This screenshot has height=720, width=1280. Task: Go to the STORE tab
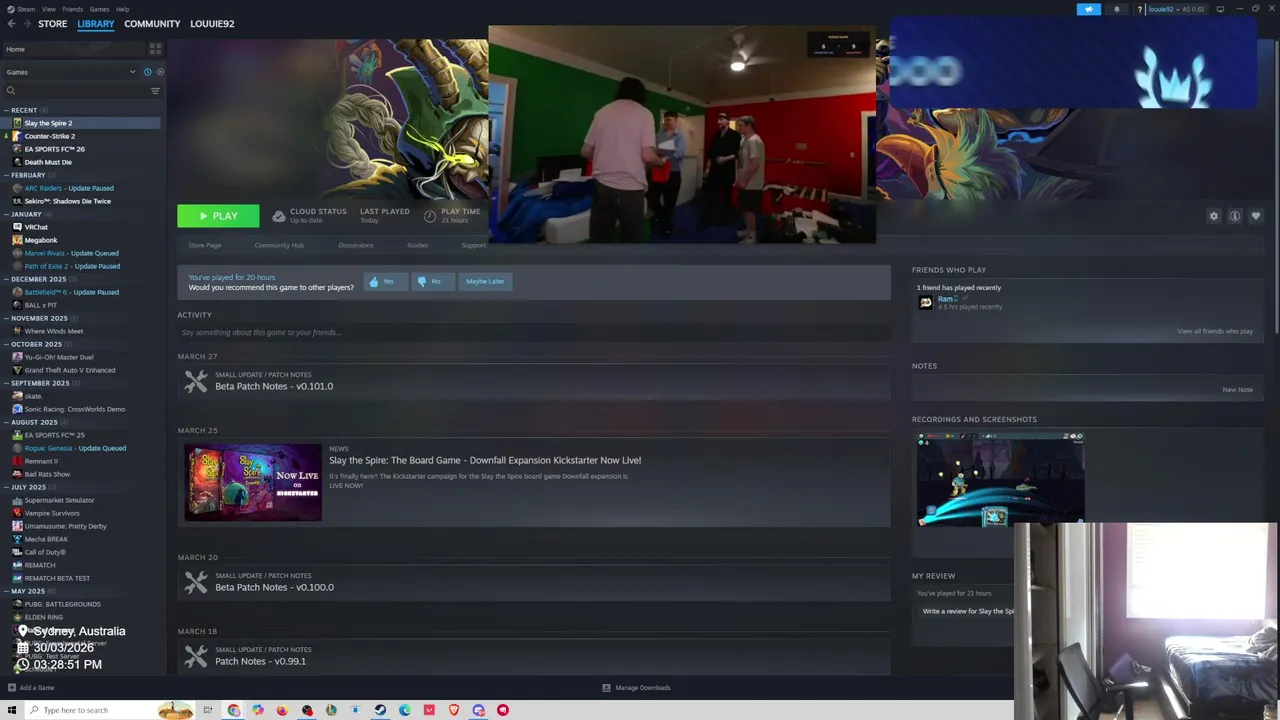(52, 24)
